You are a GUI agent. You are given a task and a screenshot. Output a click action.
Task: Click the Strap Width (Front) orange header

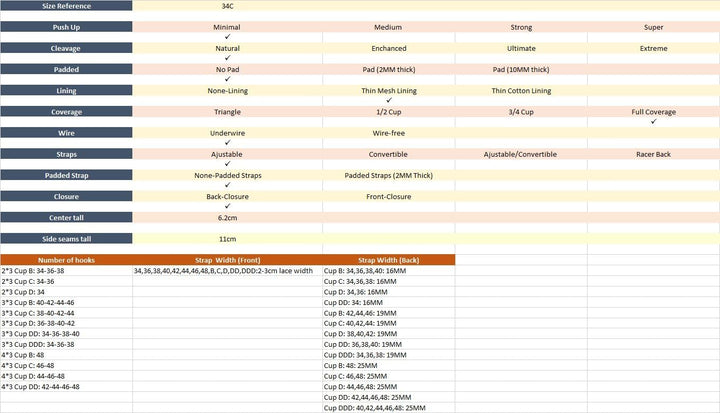pos(227,260)
